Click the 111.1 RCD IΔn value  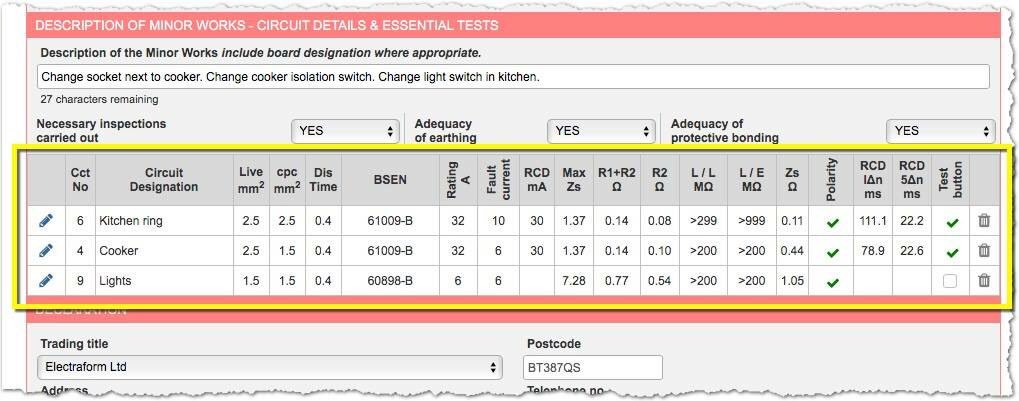[x=873, y=221]
